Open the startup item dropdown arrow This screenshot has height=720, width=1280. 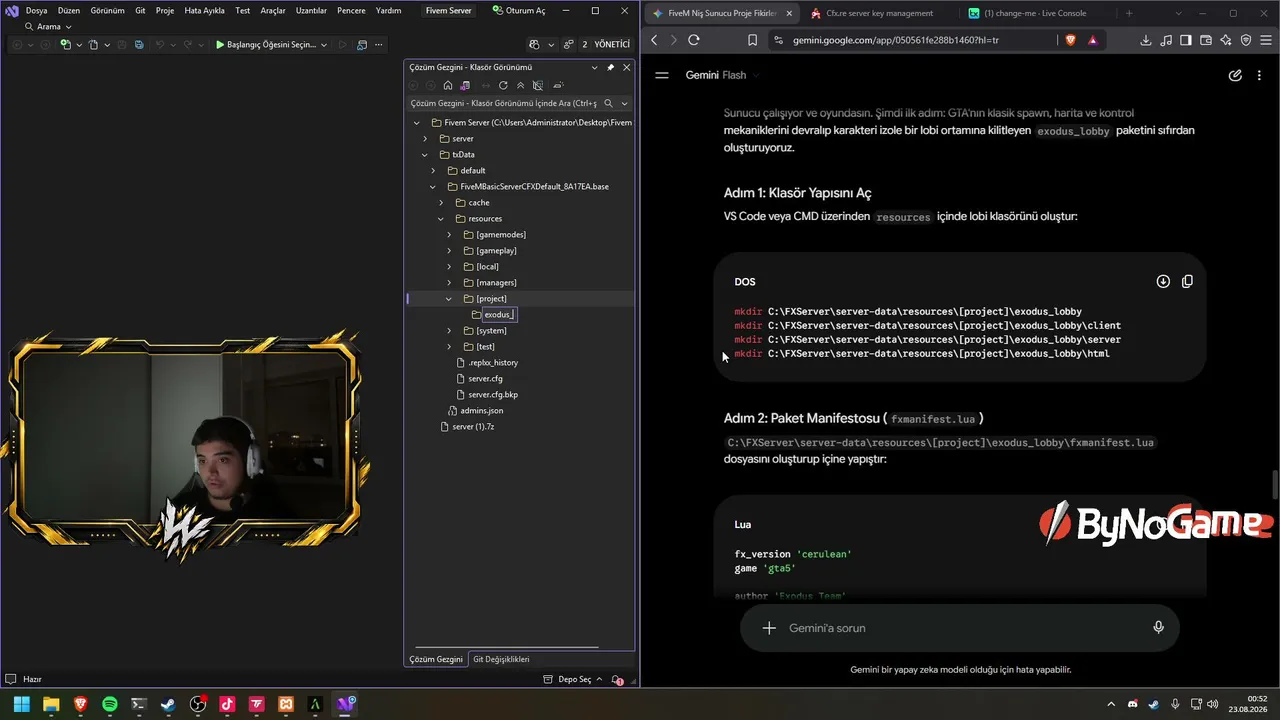tap(324, 45)
